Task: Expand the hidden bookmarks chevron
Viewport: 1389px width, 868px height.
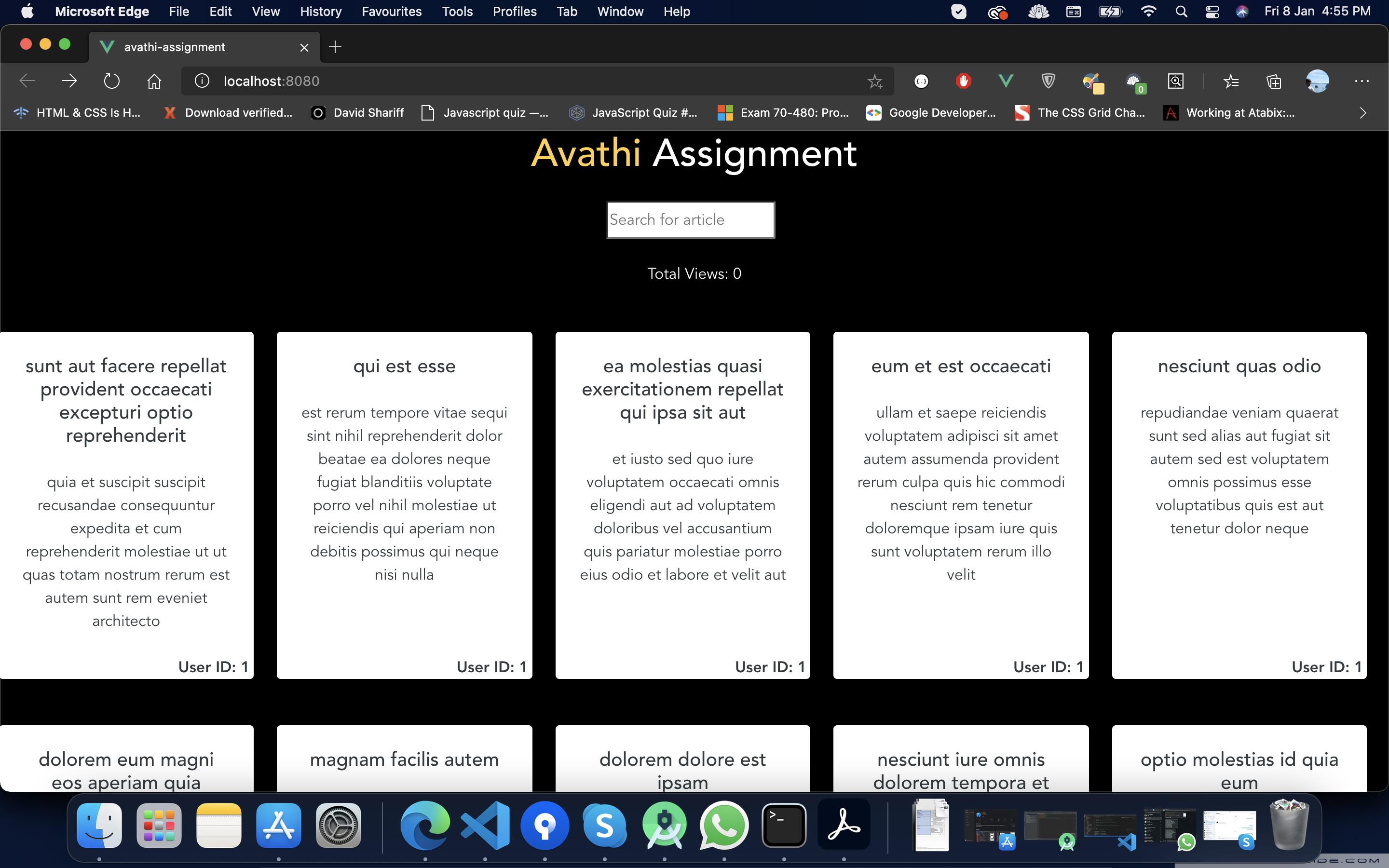Action: click(1362, 112)
